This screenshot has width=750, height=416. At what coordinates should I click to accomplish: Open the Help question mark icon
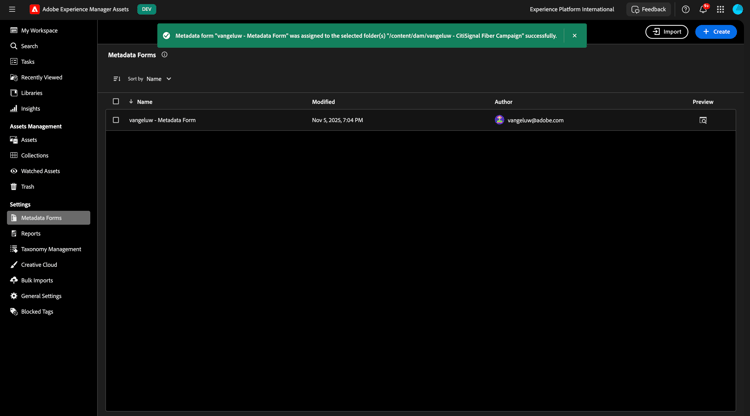[685, 9]
